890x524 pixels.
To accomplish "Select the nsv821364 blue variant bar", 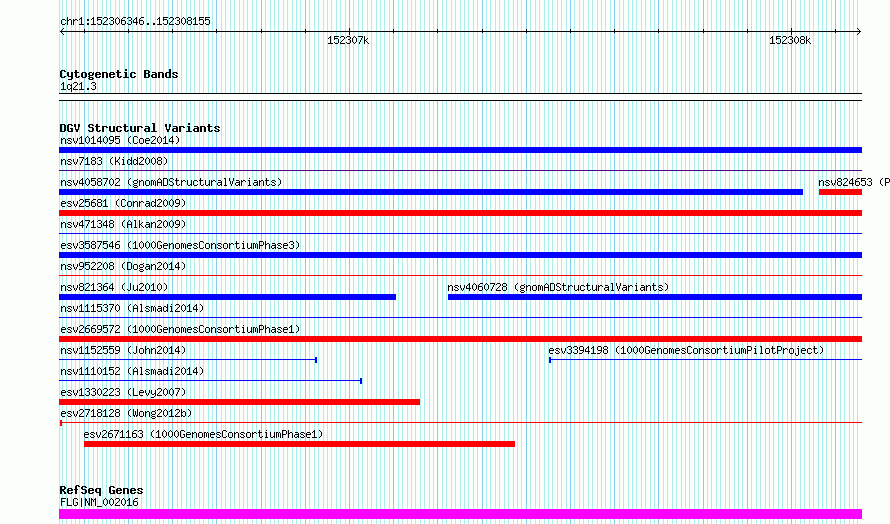I will (x=228, y=297).
